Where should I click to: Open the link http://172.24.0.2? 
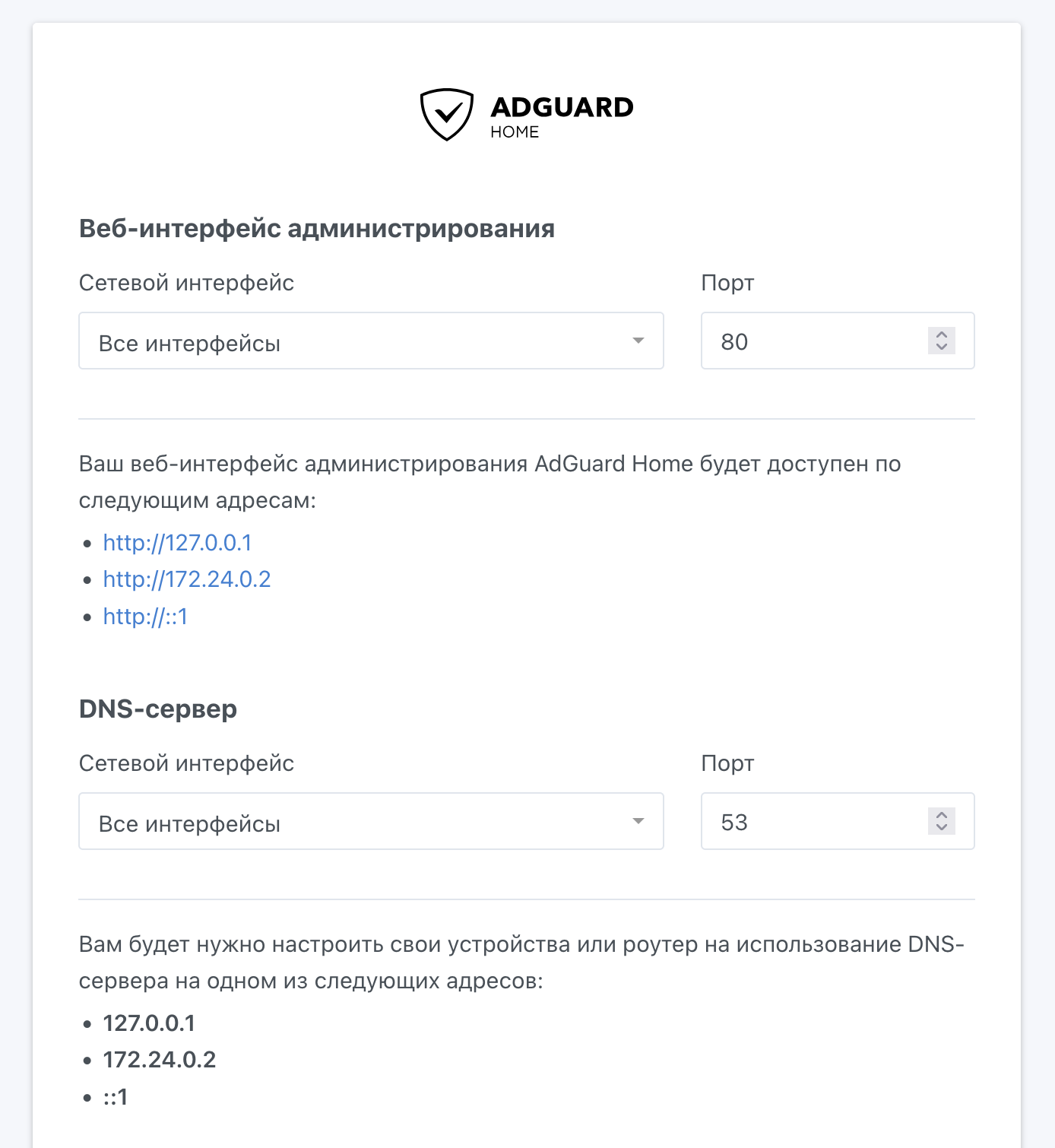click(x=187, y=579)
